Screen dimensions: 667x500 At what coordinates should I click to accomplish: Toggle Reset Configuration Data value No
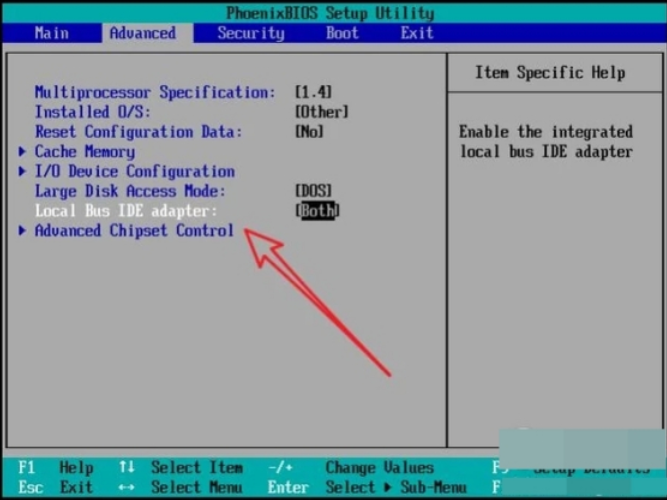point(309,132)
